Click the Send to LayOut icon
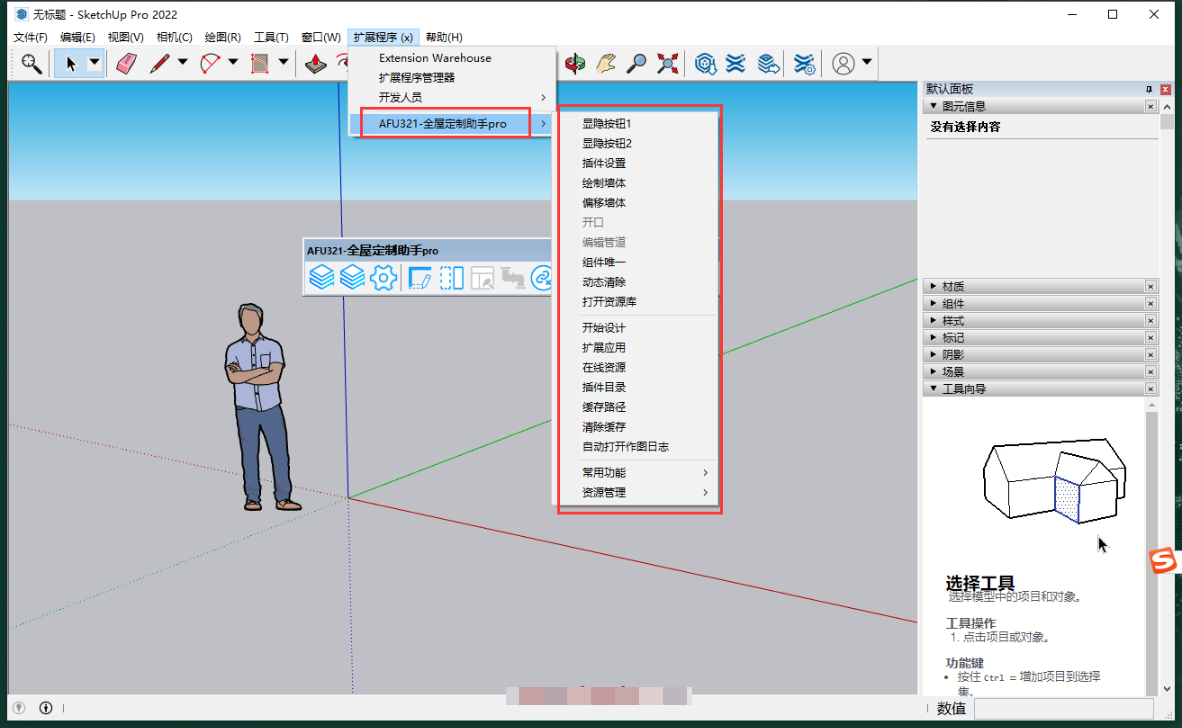Viewport: 1182px width, 728px height. point(768,64)
